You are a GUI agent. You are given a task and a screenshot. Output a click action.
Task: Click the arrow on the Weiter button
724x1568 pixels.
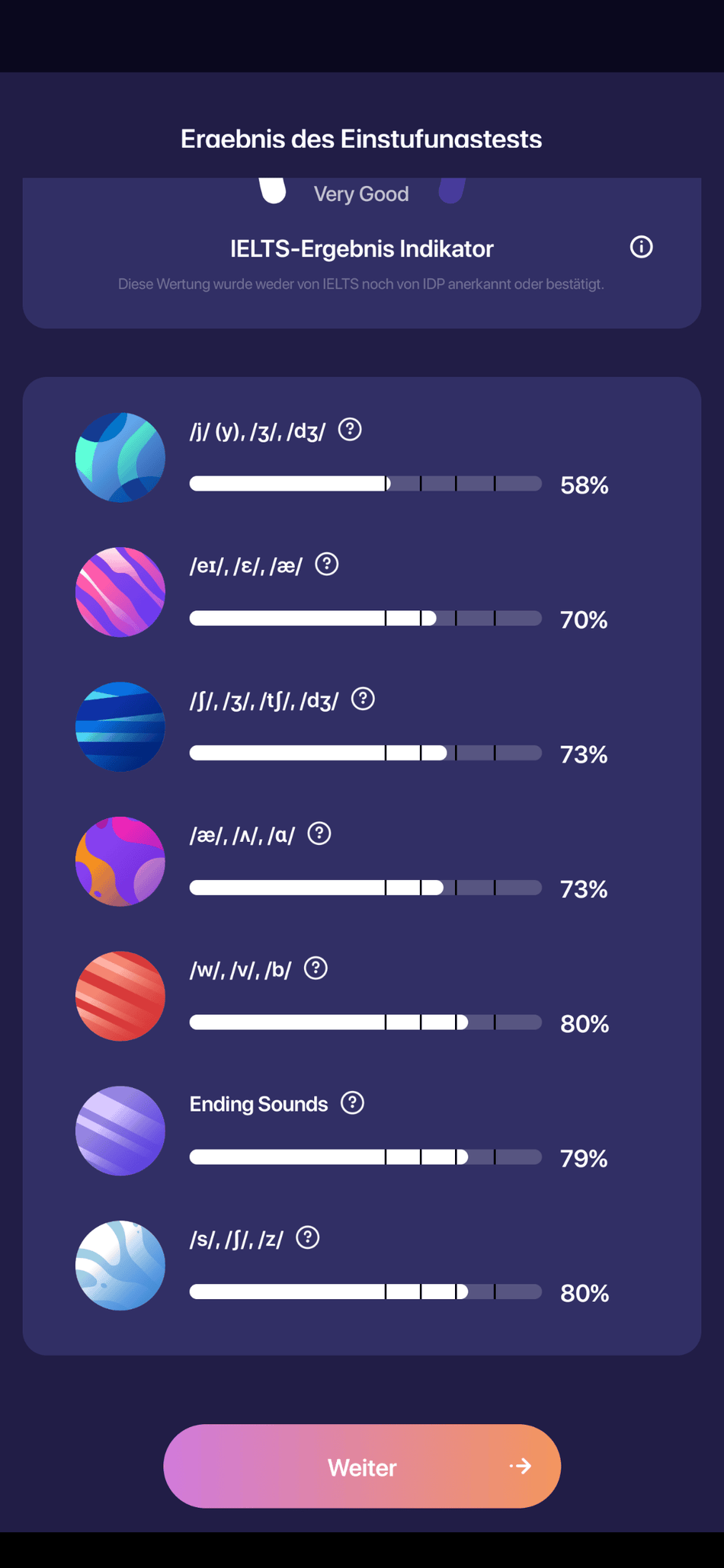(521, 1466)
